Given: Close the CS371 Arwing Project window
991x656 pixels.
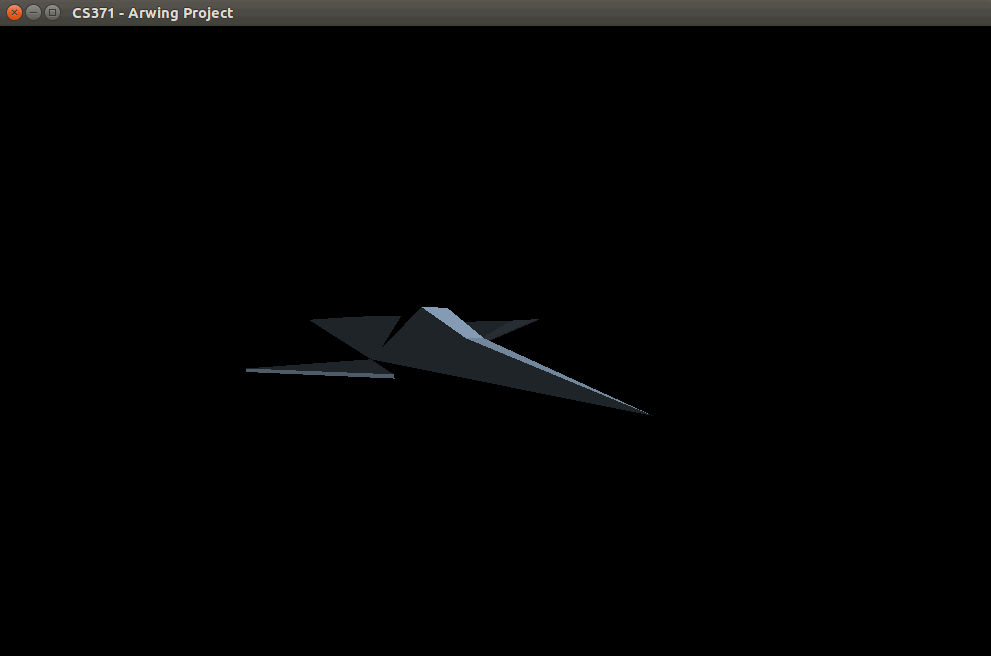Looking at the screenshot, I should tap(14, 12).
